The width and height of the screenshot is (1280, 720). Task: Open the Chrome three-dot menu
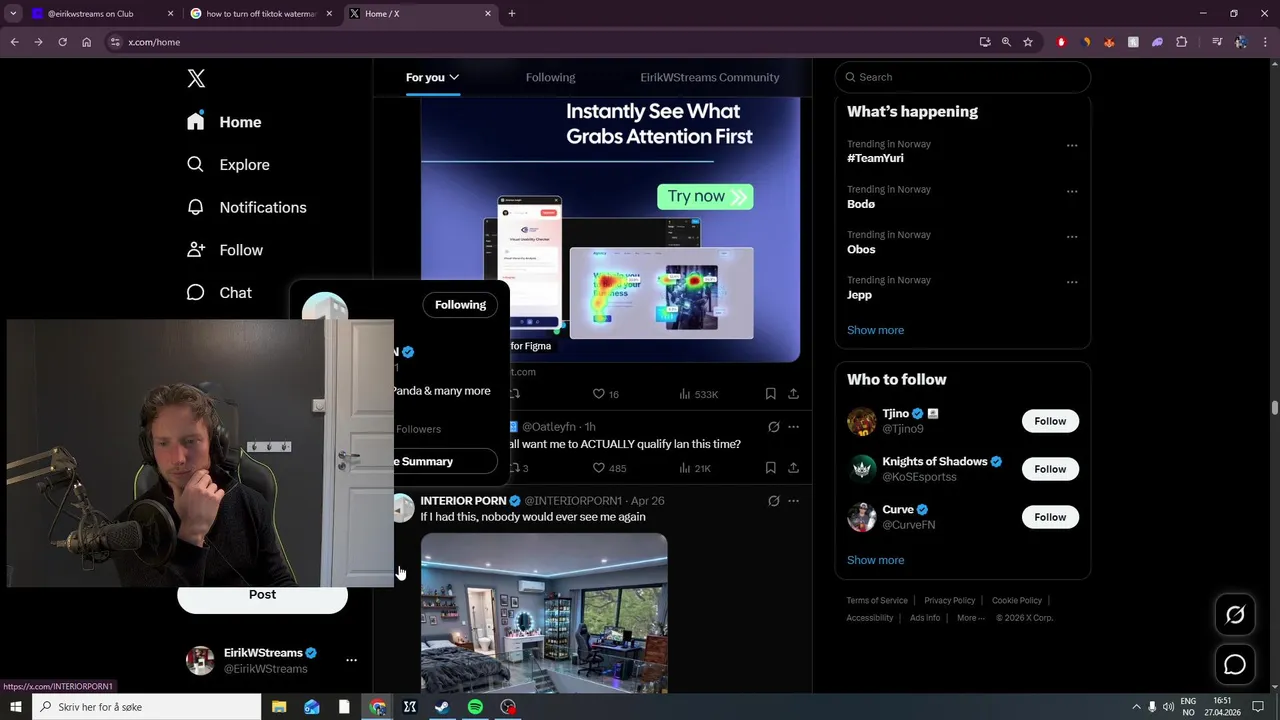click(x=1264, y=42)
